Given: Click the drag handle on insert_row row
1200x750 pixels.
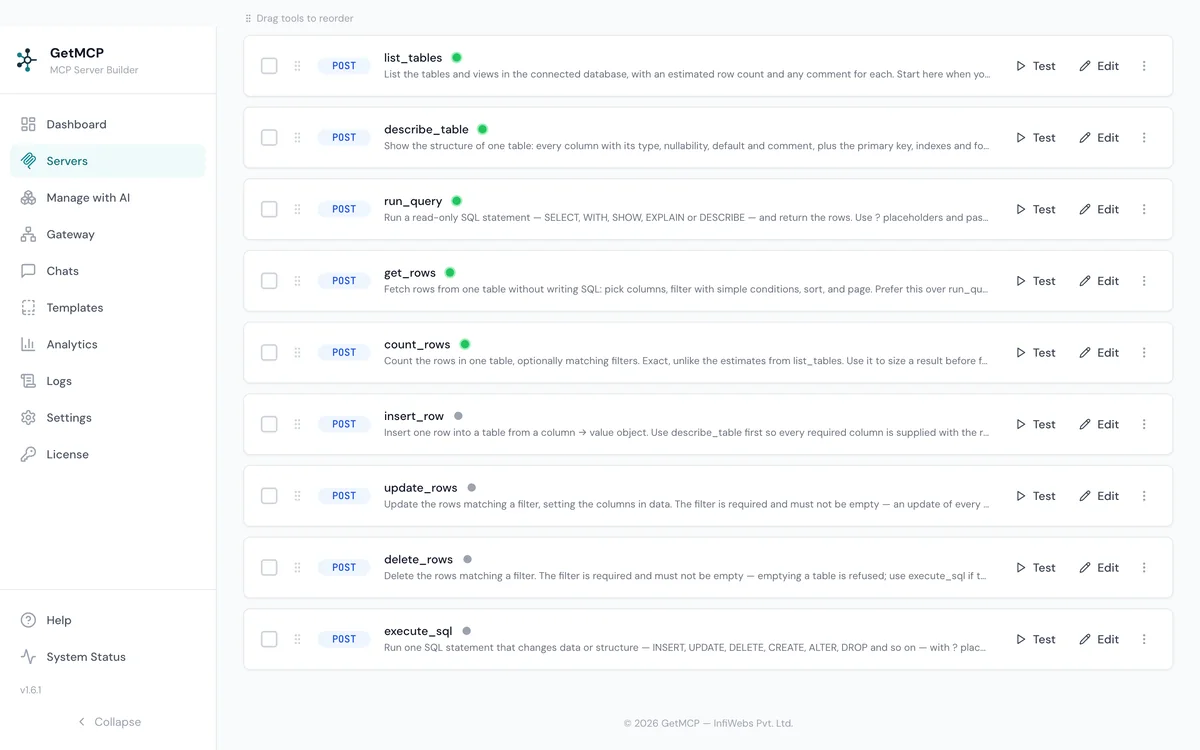Looking at the screenshot, I should pos(297,424).
